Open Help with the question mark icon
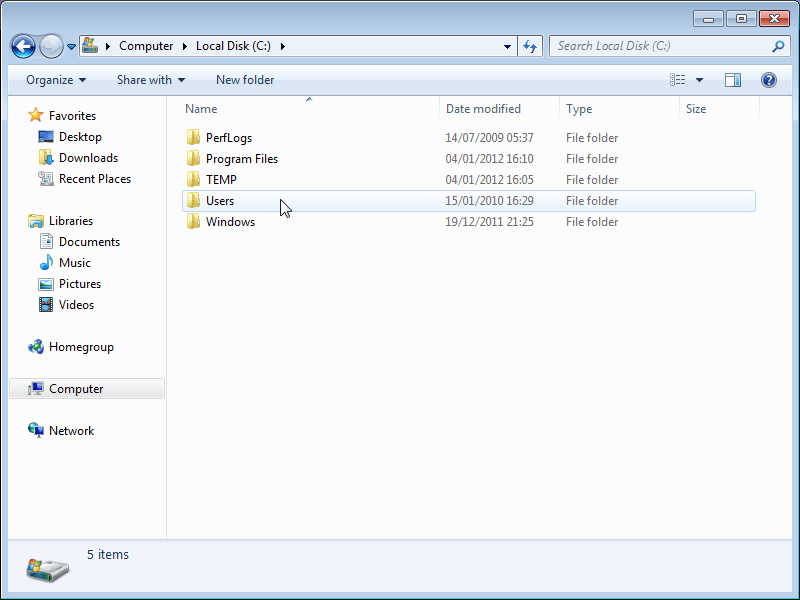The width and height of the screenshot is (800, 600). point(768,80)
